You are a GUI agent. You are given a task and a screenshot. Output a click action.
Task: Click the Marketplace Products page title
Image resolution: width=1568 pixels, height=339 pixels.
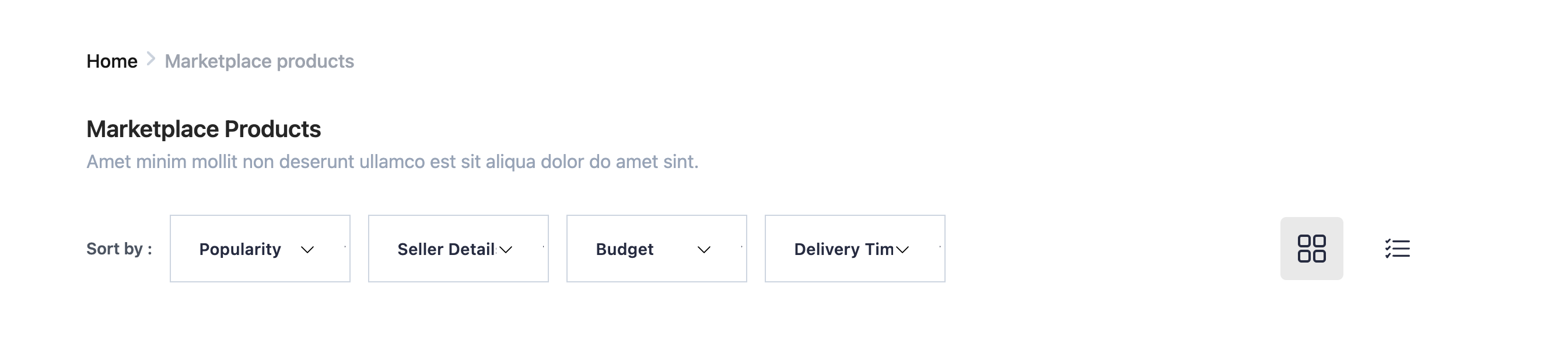pos(204,129)
